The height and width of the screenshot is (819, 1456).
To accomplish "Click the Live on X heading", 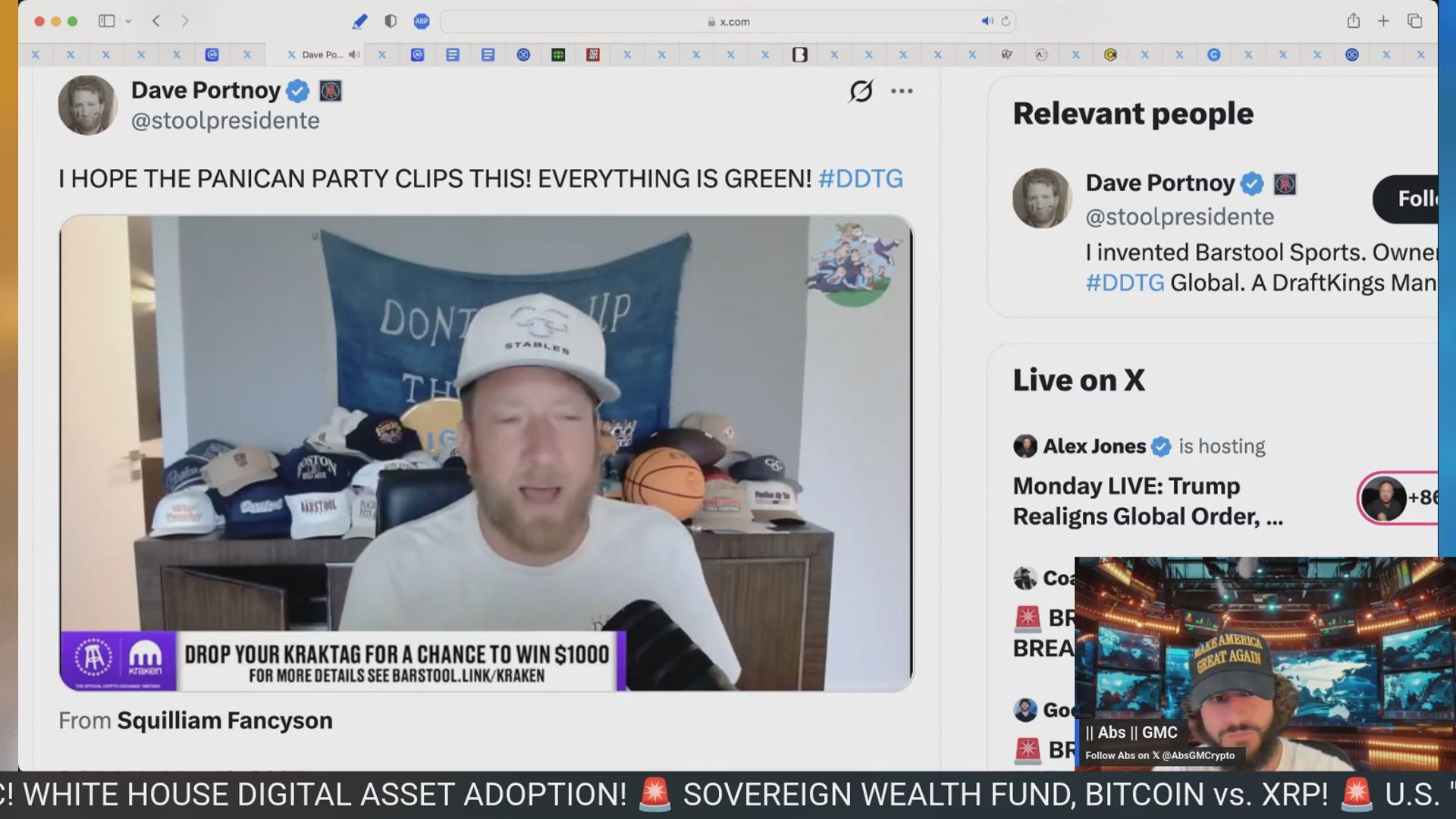I will 1078,380.
